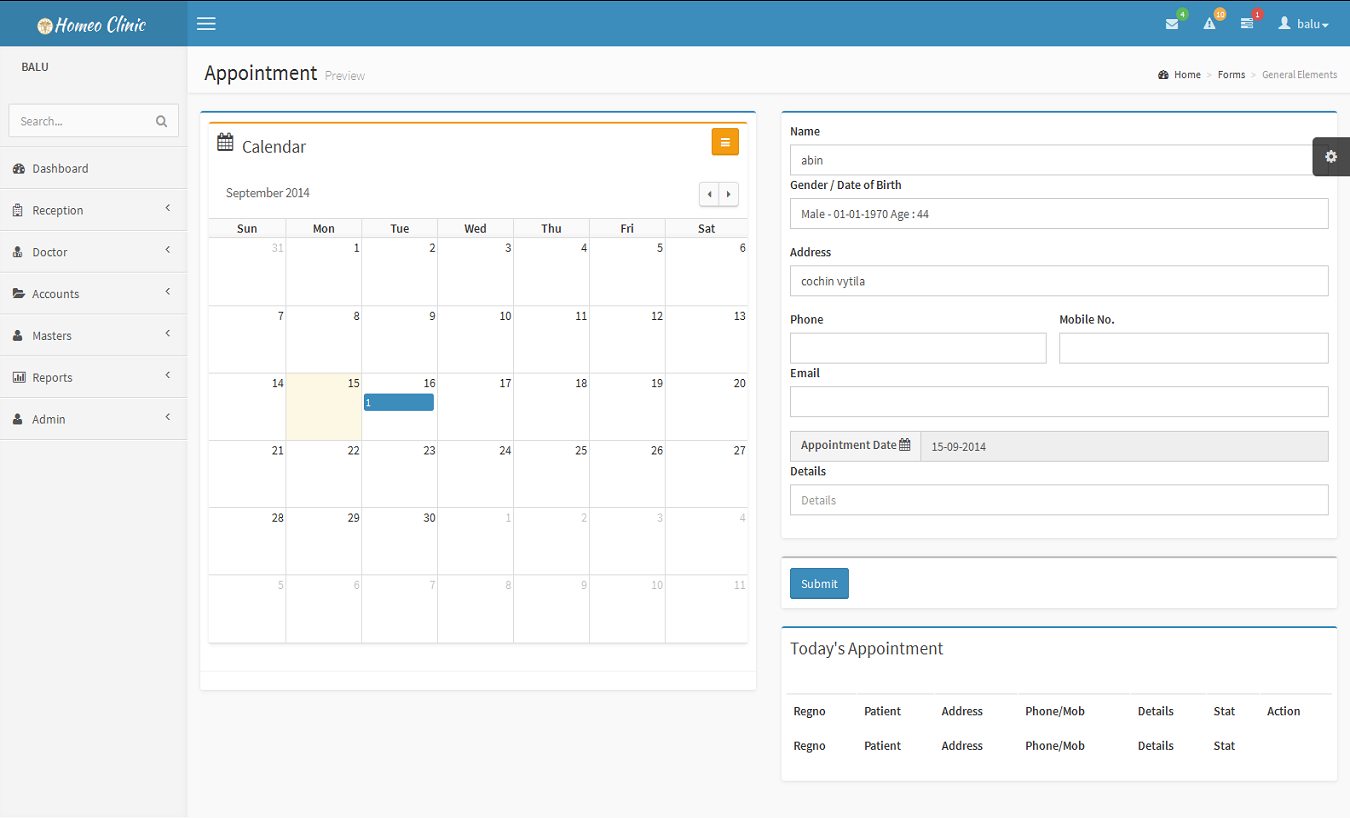Open the tasks list icon in header
This screenshot has width=1350, height=818.
click(1247, 24)
